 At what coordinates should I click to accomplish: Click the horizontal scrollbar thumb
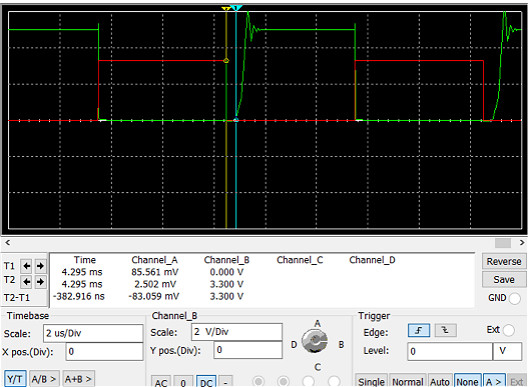tap(503, 243)
